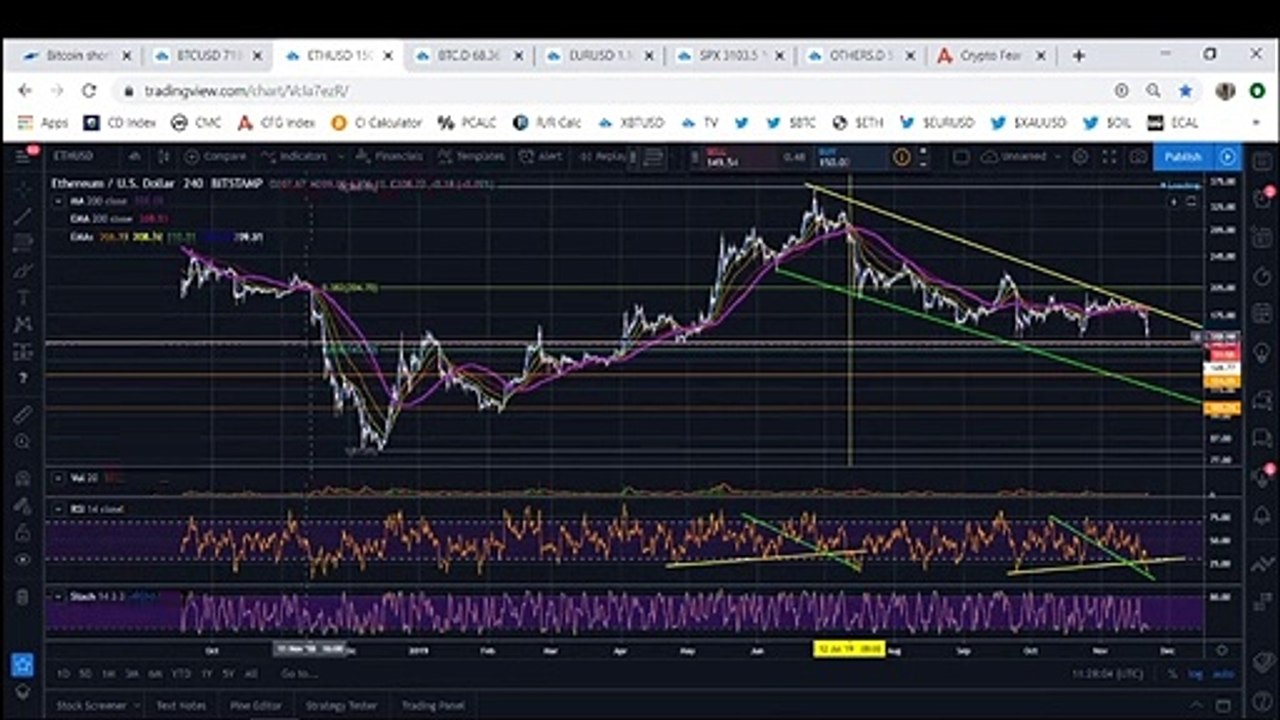1280x720 pixels.
Task: Open chart settings gear icon
Action: tap(1080, 157)
